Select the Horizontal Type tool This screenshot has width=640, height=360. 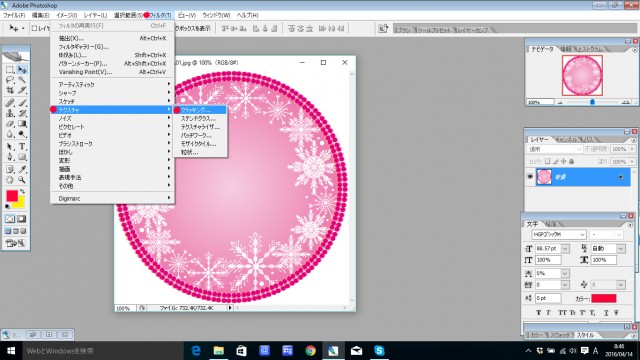tap(22, 147)
